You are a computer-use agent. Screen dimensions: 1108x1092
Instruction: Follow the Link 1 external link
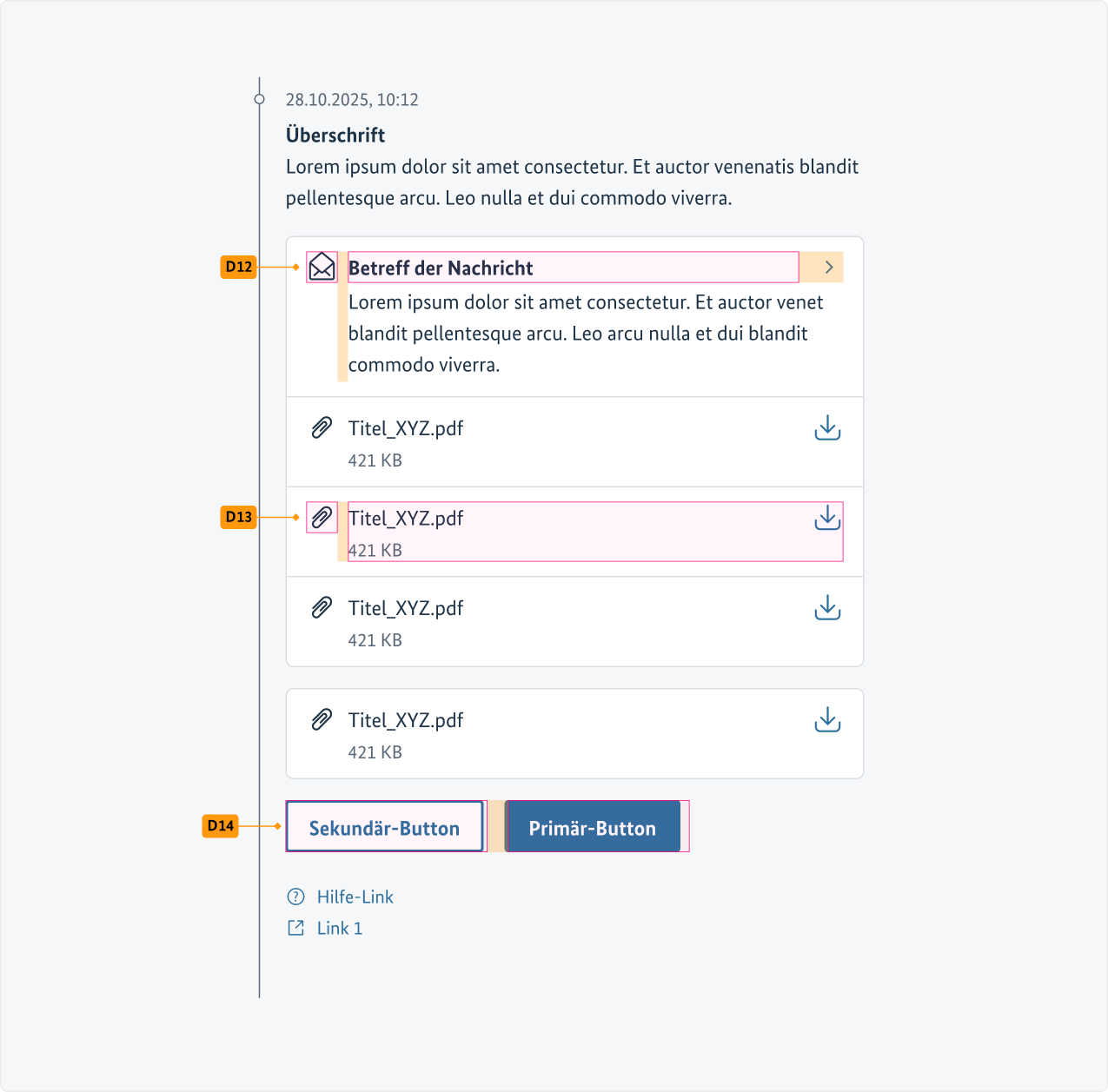[x=339, y=928]
